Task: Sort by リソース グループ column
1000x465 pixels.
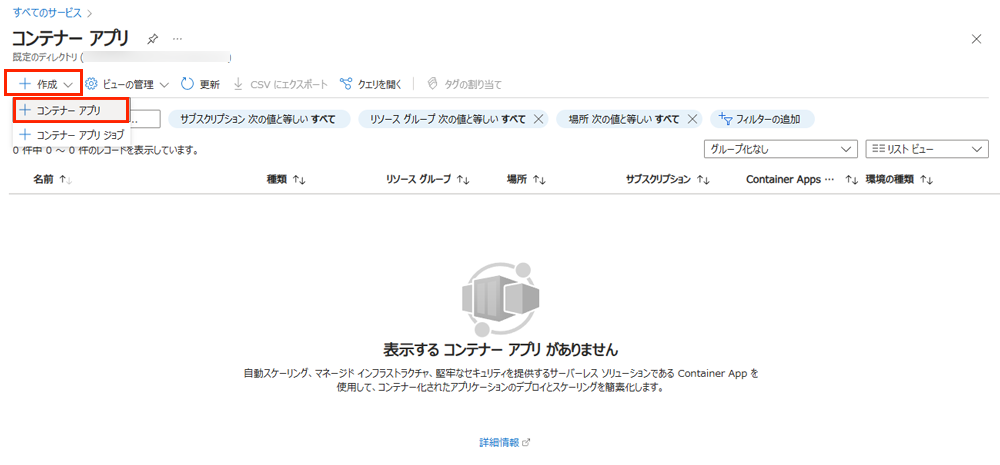Action: 428,180
